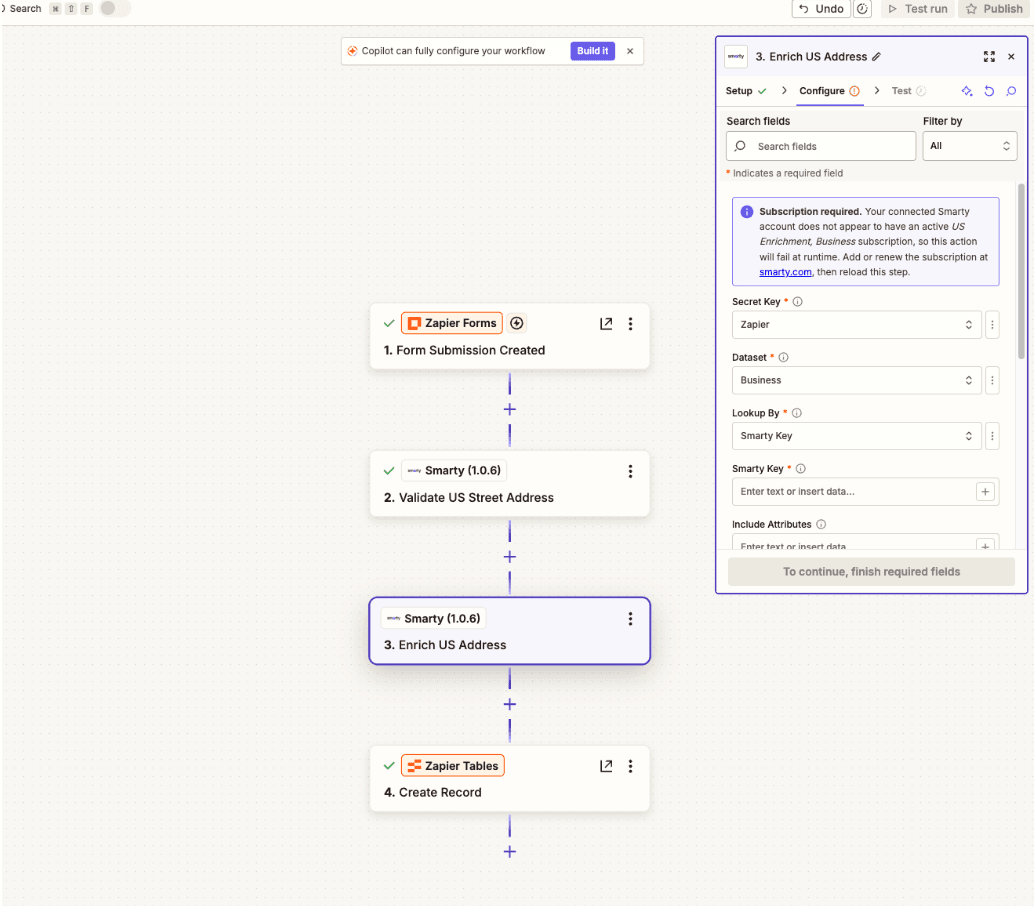Image resolution: width=1034 pixels, height=907 pixels.
Task: Show Smarty Key info tooltip
Action: (x=801, y=469)
